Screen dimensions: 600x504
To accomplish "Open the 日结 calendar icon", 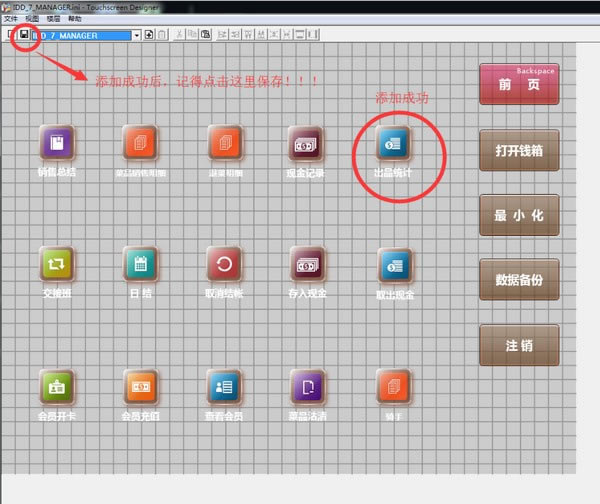I will pyautogui.click(x=141, y=265).
